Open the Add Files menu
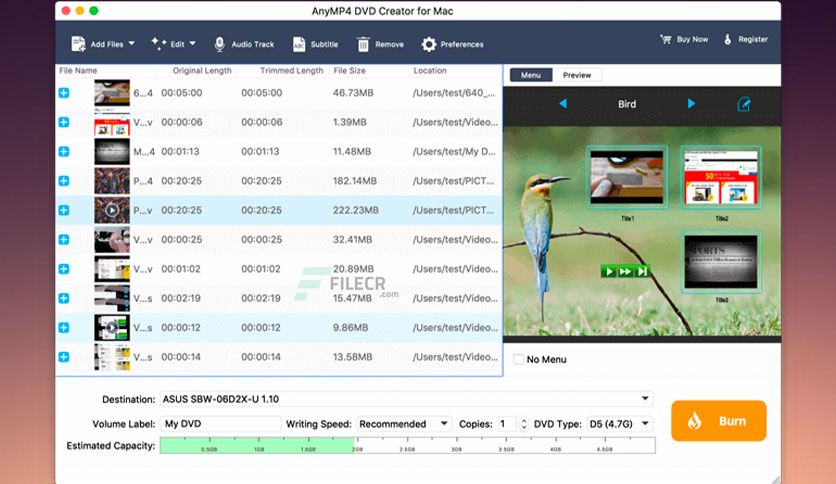This screenshot has height=484, width=836. click(102, 44)
